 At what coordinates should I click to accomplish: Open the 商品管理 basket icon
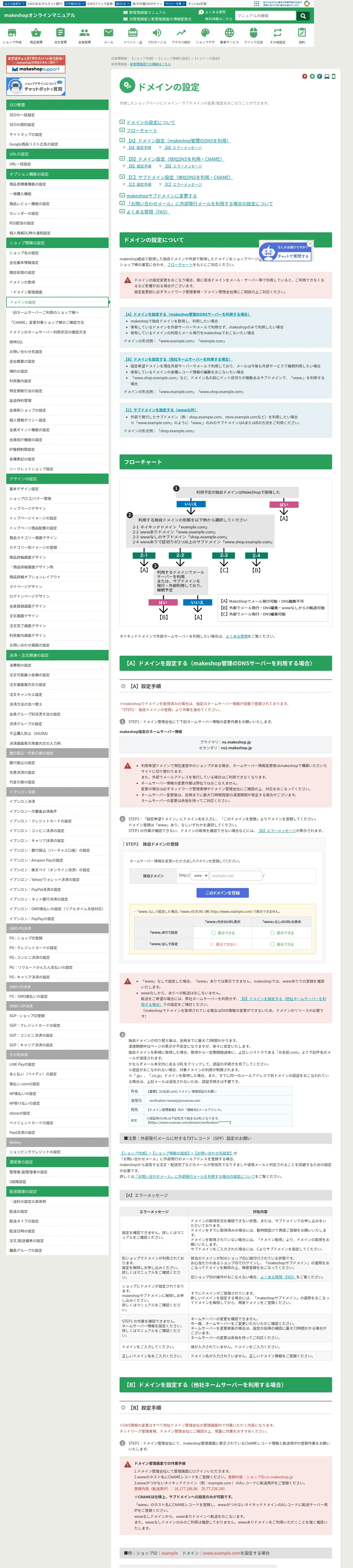(x=36, y=35)
